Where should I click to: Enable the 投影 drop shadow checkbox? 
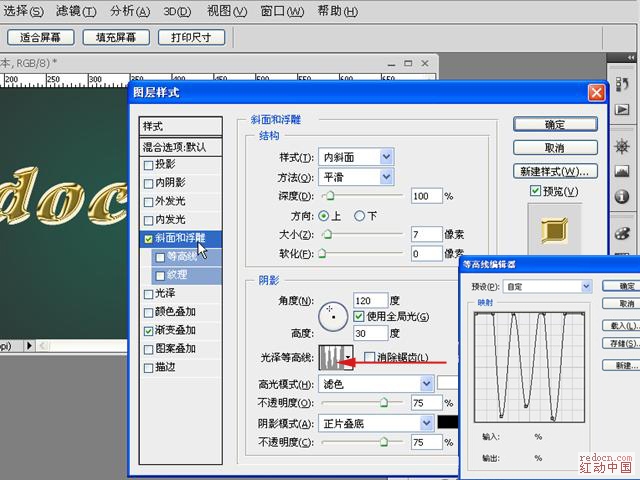(149, 164)
